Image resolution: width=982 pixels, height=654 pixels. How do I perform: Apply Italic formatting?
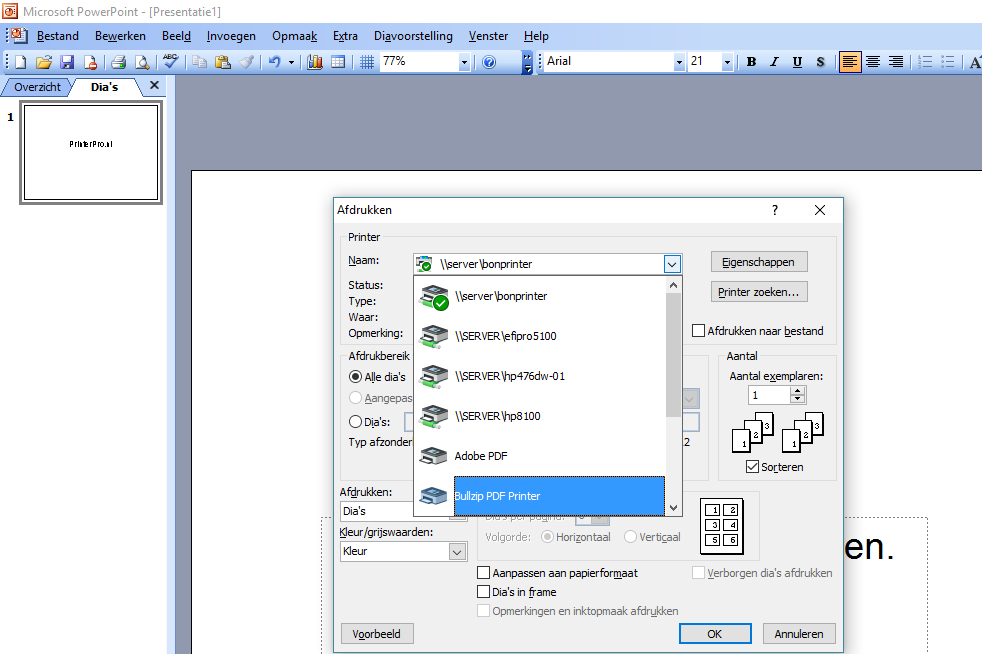pos(774,61)
